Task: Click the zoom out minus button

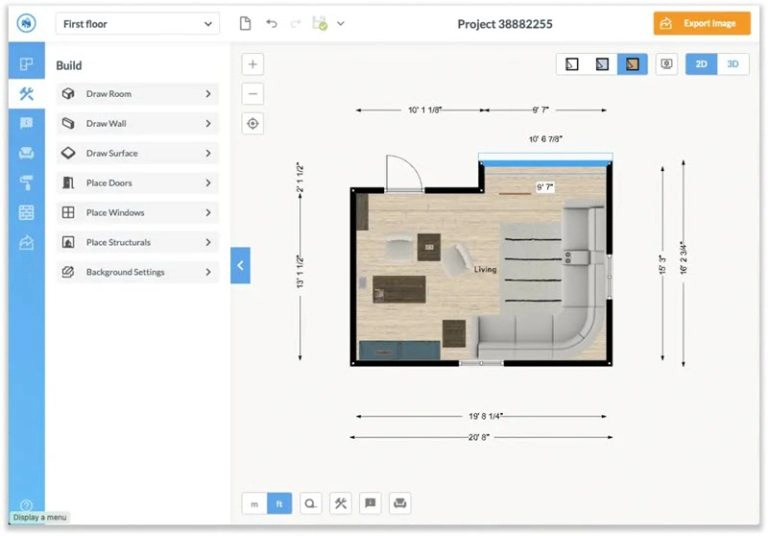Action: pos(253,94)
